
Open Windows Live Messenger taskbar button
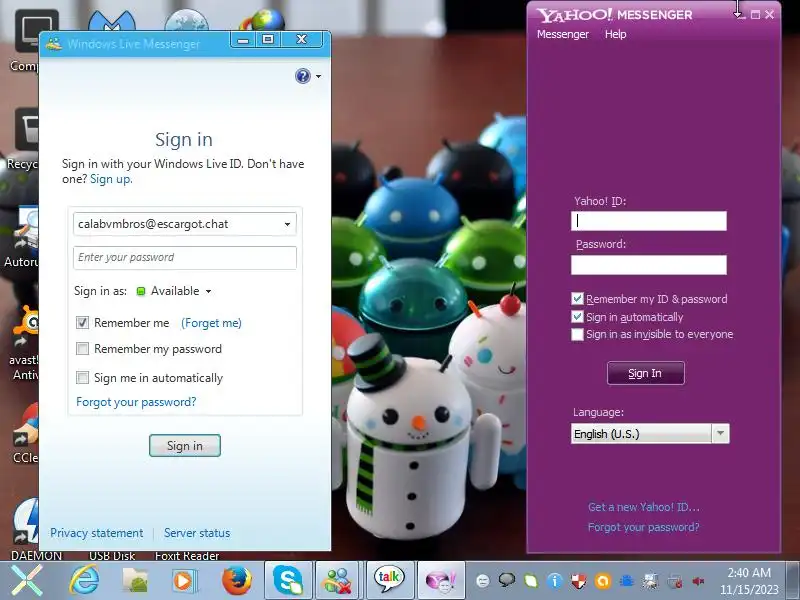point(338,580)
